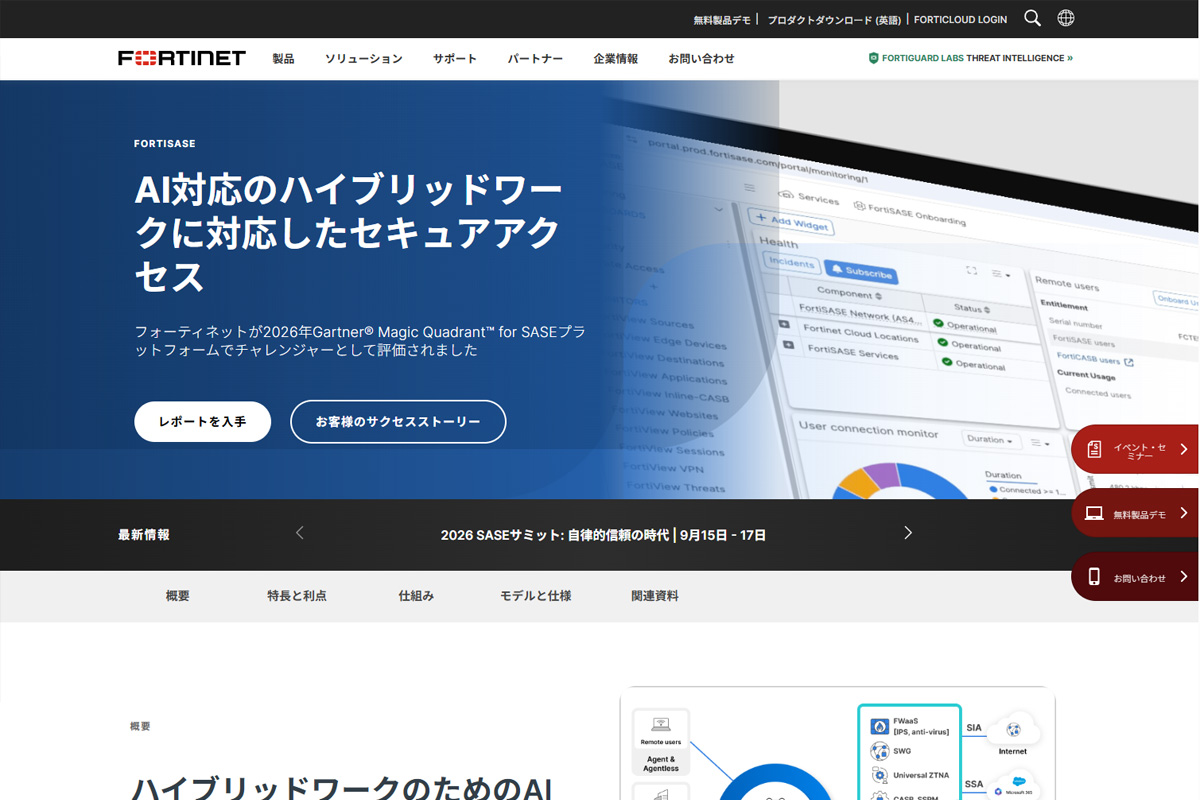This screenshot has height=800, width=1200.
Task: Expand お問い合わせ side button chevron
Action: [x=1184, y=577]
